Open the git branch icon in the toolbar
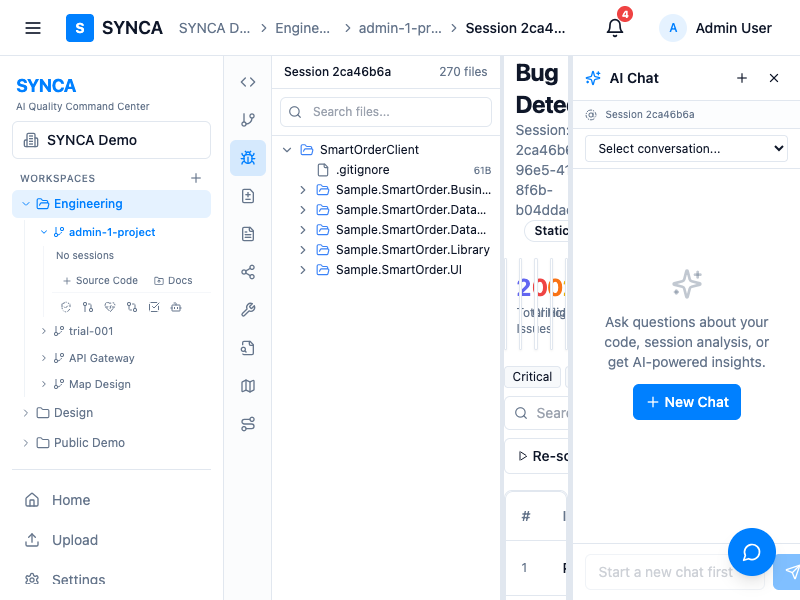Screen dimensions: 800x600 click(248, 120)
